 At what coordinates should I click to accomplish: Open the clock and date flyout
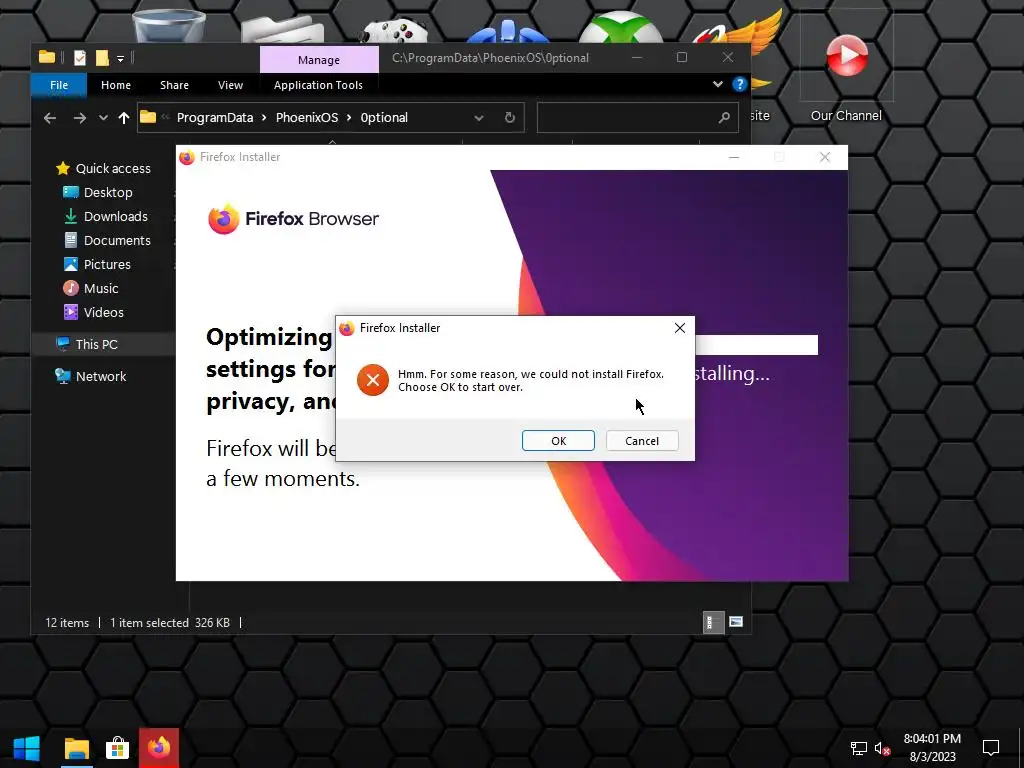click(x=932, y=748)
